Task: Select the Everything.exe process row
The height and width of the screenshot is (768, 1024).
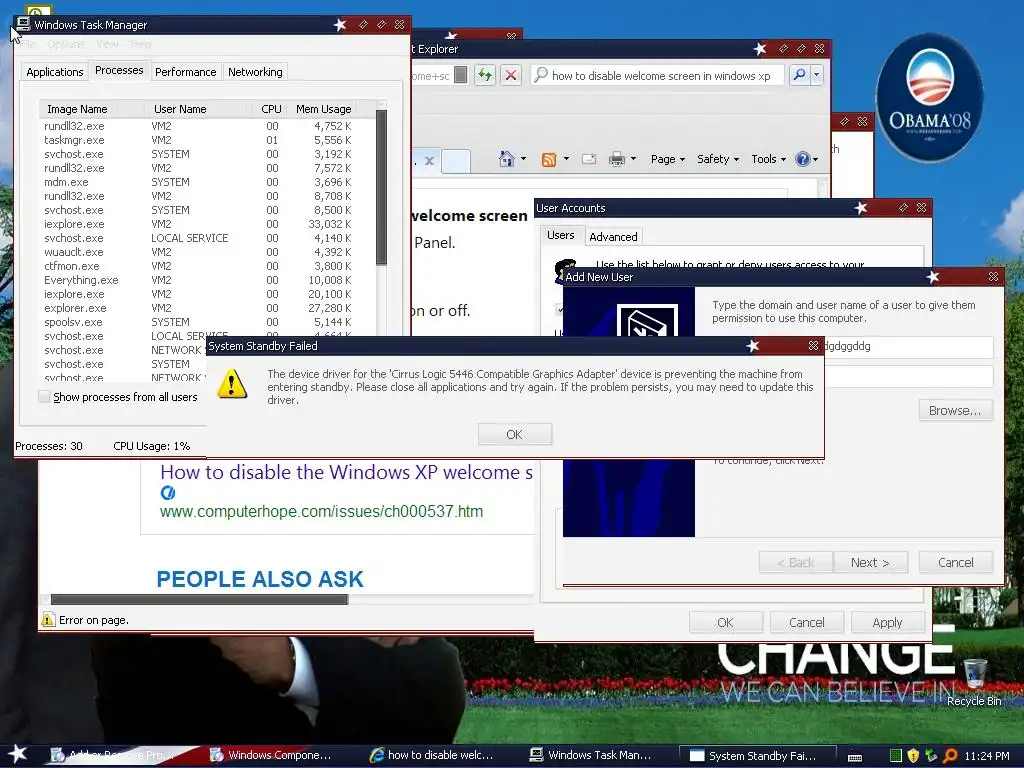Action: coord(198,280)
